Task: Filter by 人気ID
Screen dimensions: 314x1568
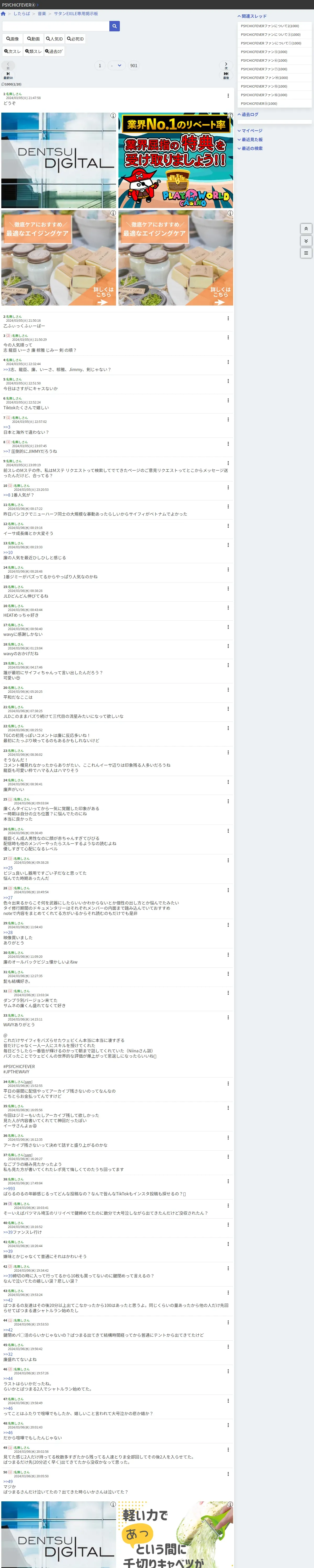Action: (x=54, y=39)
